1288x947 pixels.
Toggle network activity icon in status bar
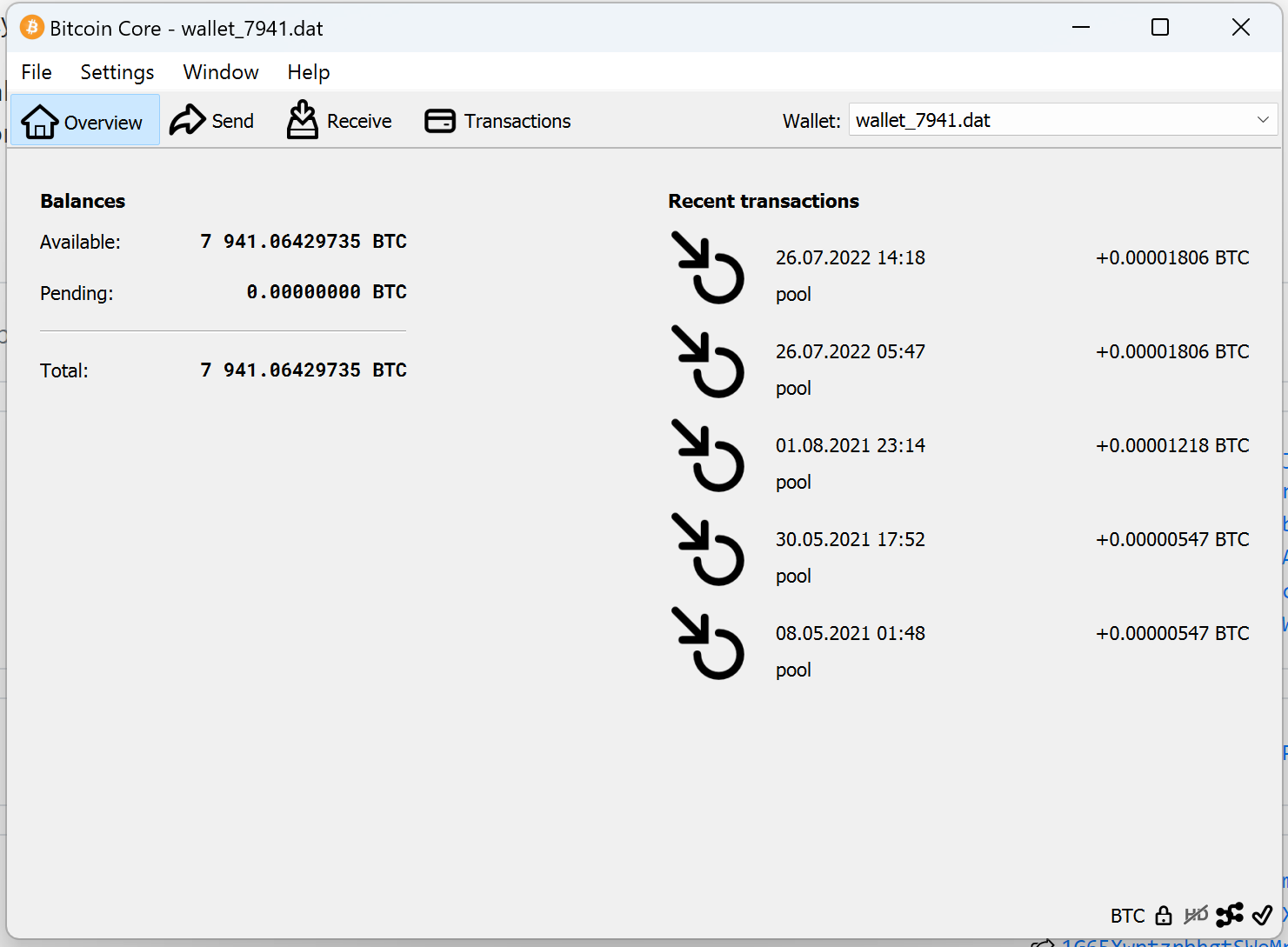coord(1230,915)
